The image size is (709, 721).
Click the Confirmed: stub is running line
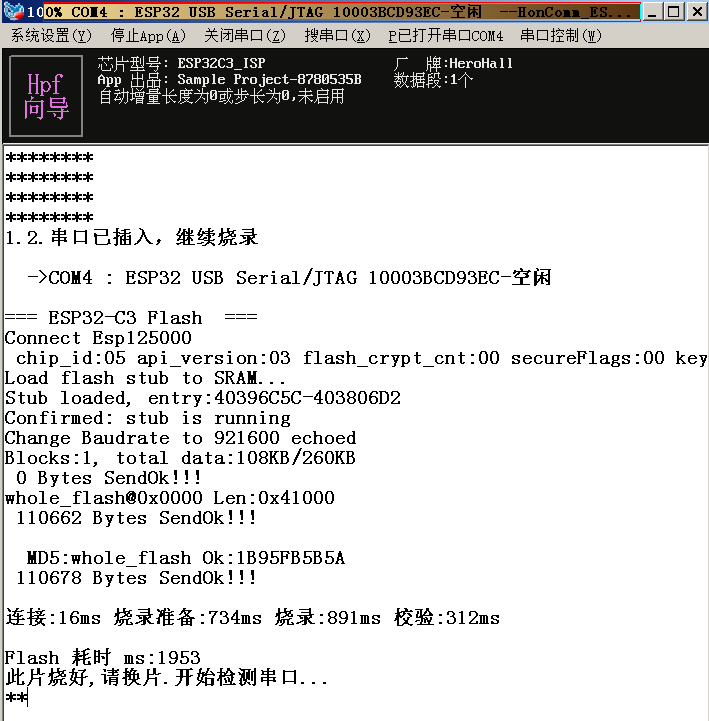coord(148,418)
